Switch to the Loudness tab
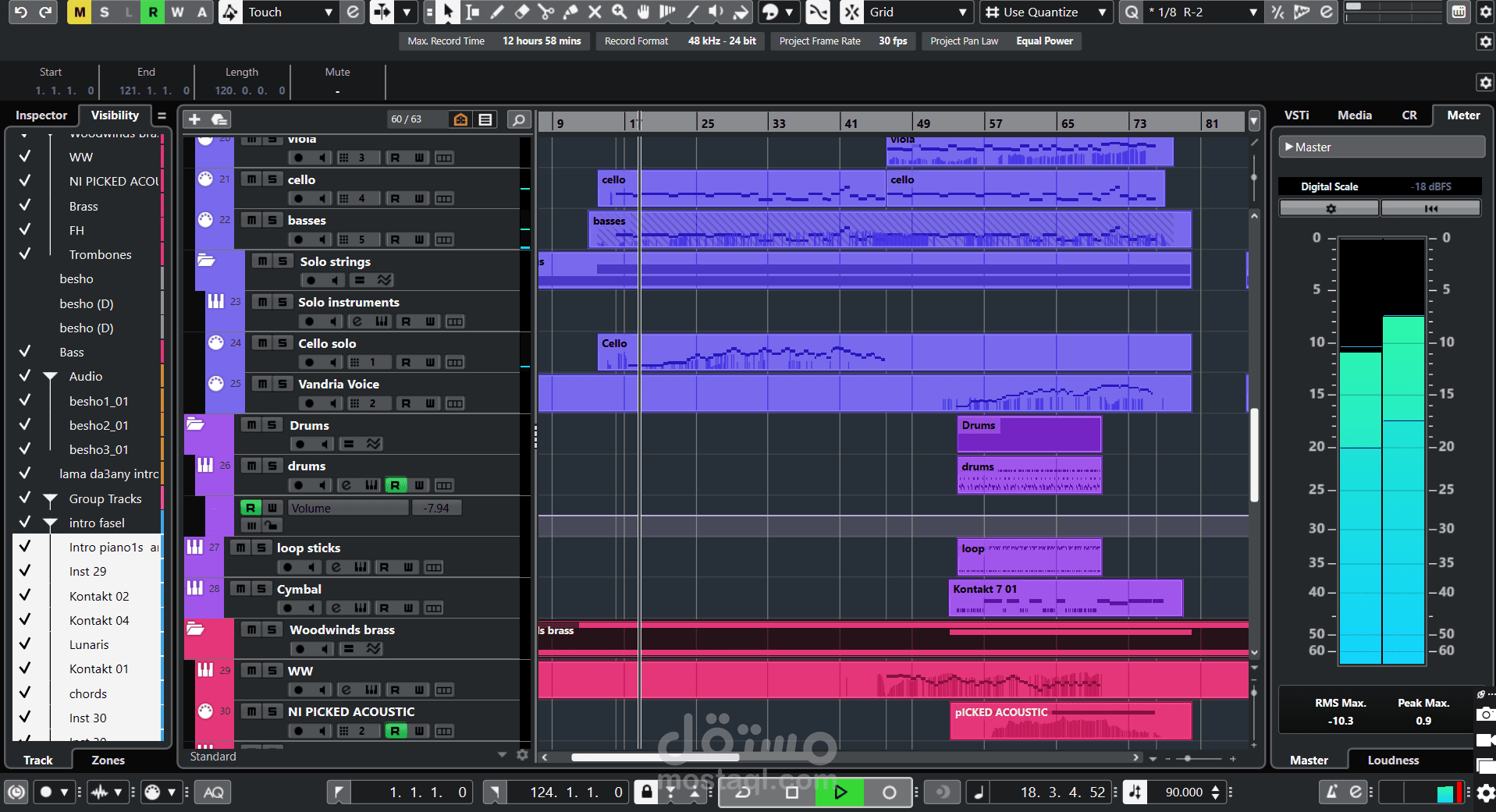 tap(1393, 761)
